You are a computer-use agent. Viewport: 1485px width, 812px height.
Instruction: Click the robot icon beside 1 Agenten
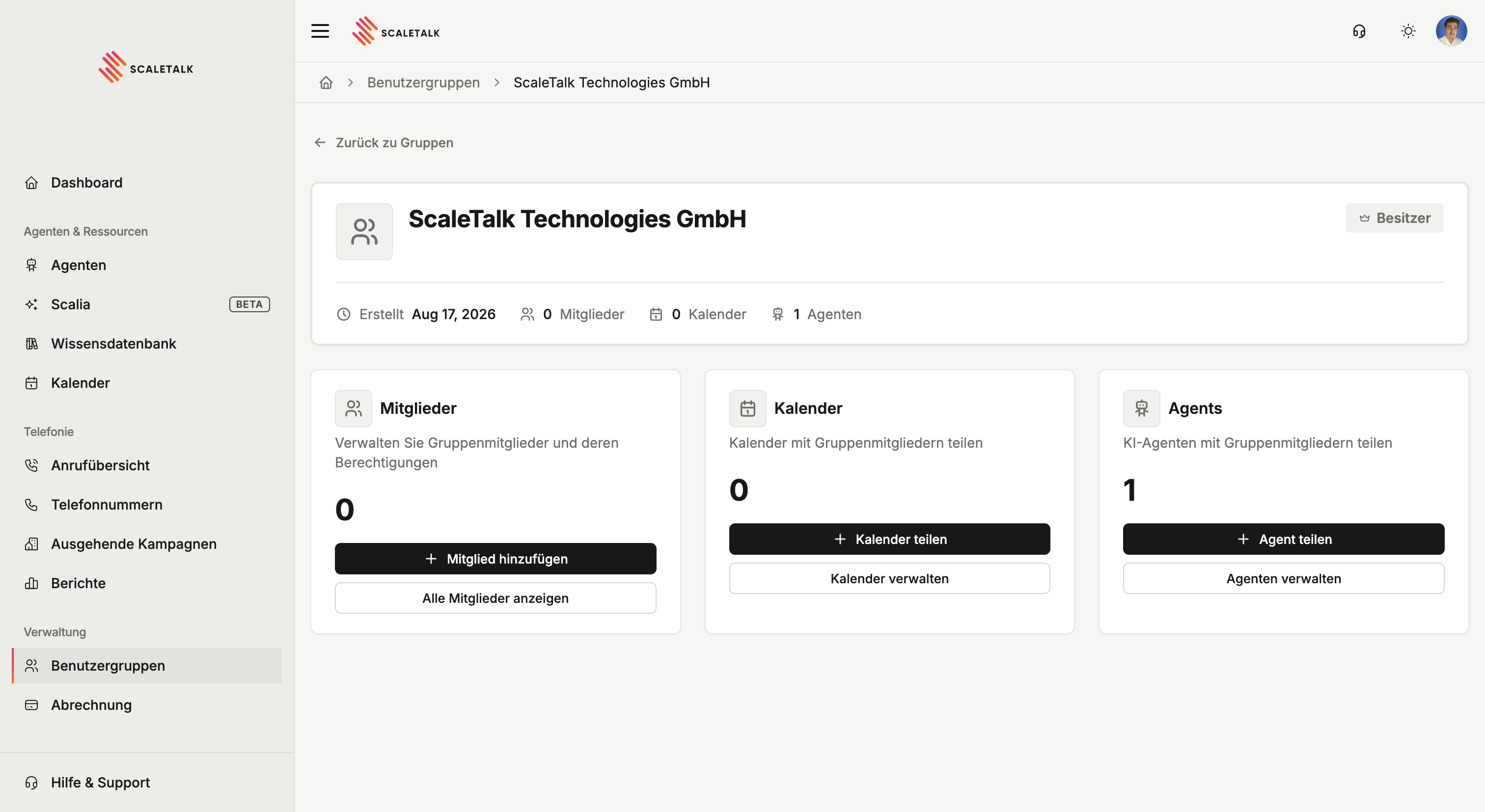(x=778, y=314)
